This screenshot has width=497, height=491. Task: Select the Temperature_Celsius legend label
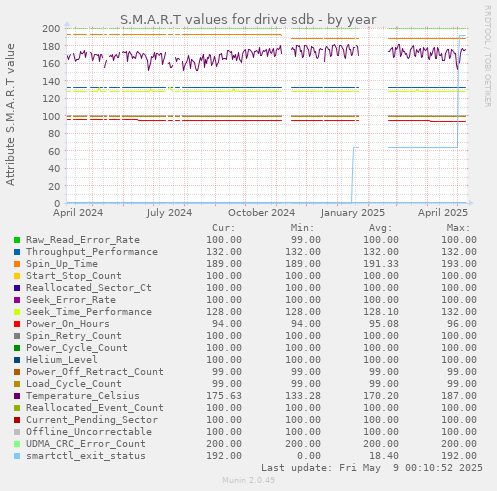[83, 396]
